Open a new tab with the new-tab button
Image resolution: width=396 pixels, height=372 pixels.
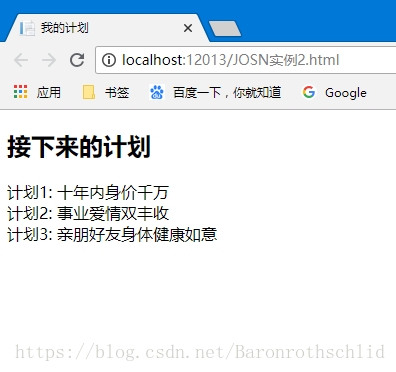[225, 28]
